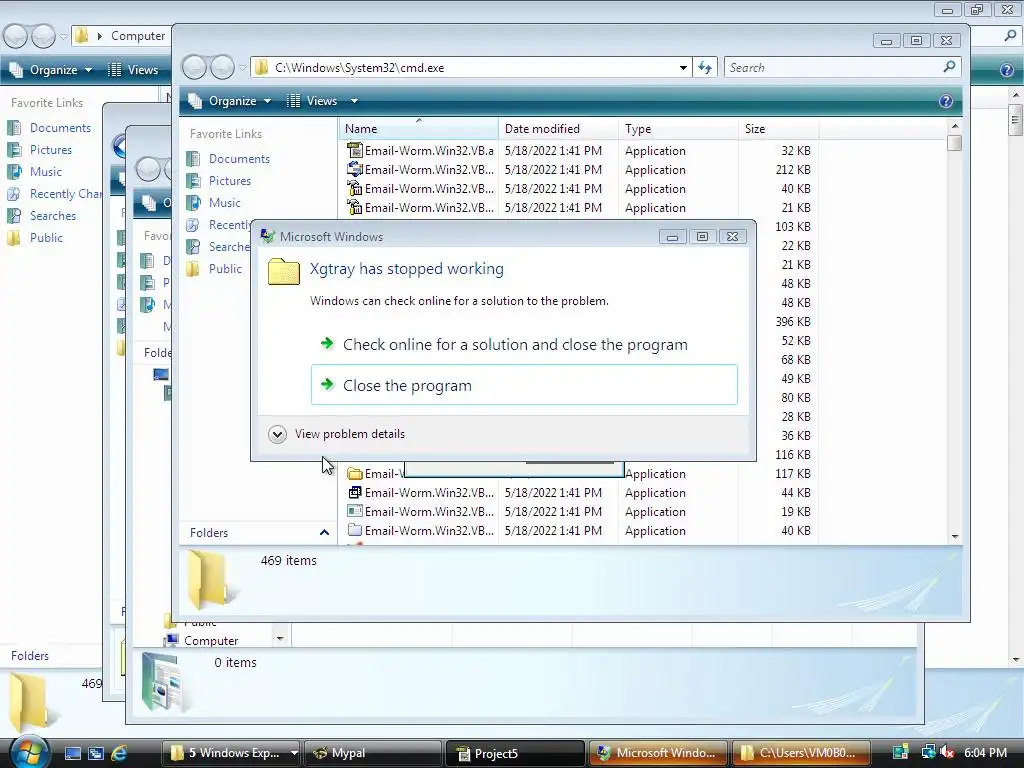Click the icon of the 32 KB Email-Worm.Win32.VB.a file
This screenshot has width=1024, height=768.
point(355,150)
